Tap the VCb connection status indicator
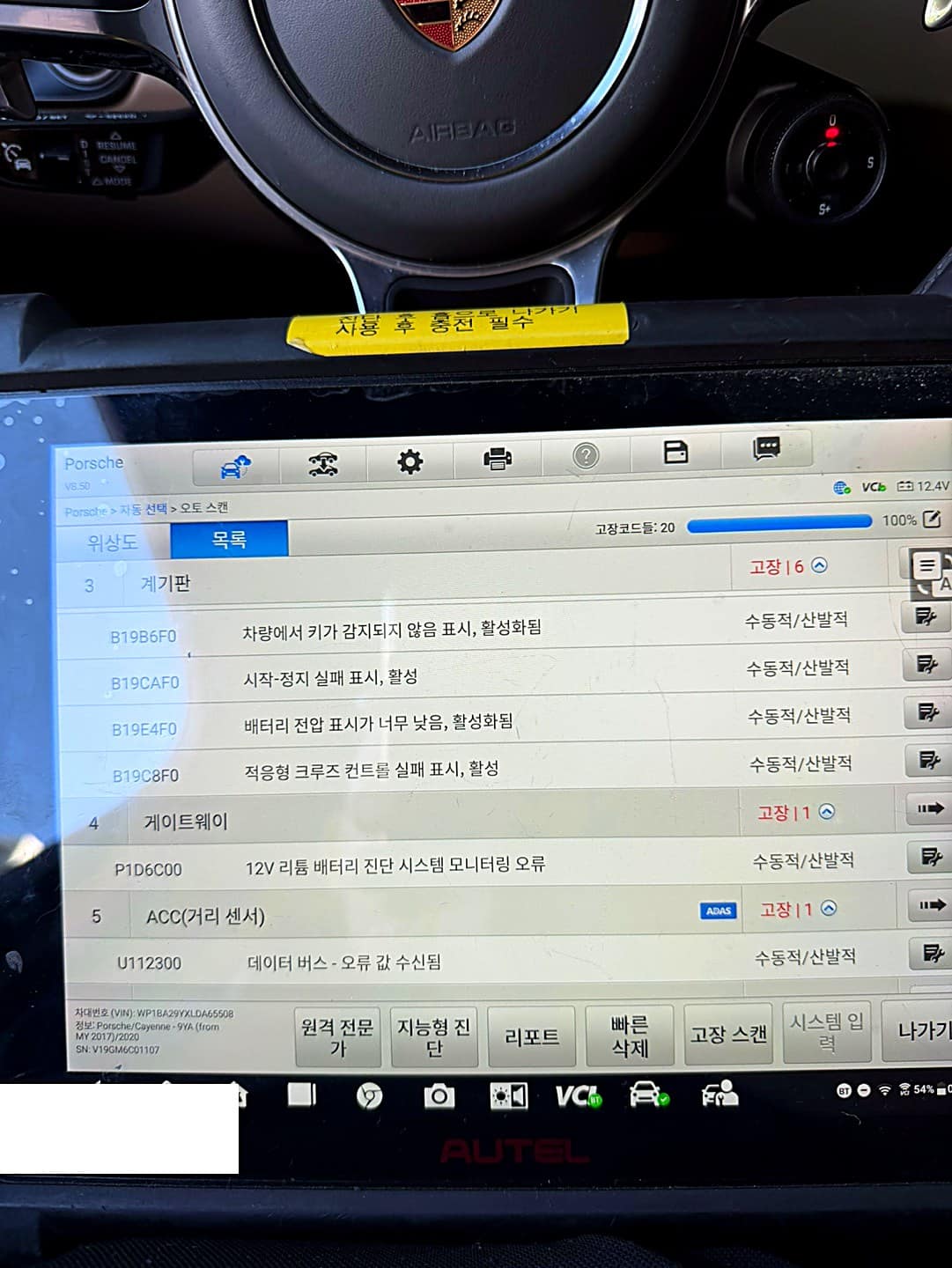Viewport: 952px width, 1268px height. 874,487
